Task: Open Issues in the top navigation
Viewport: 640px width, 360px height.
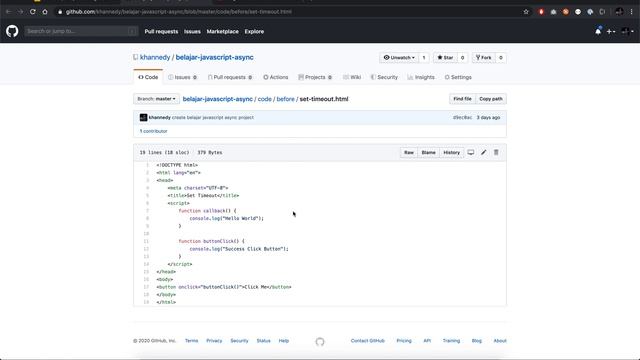Action: (x=192, y=31)
